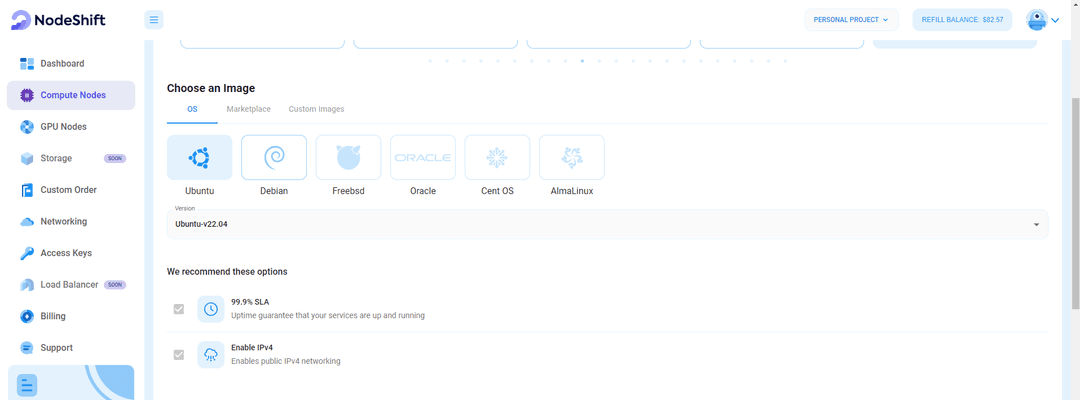1080x400 pixels.
Task: Open Access Keys via key icon
Action: pos(27,253)
